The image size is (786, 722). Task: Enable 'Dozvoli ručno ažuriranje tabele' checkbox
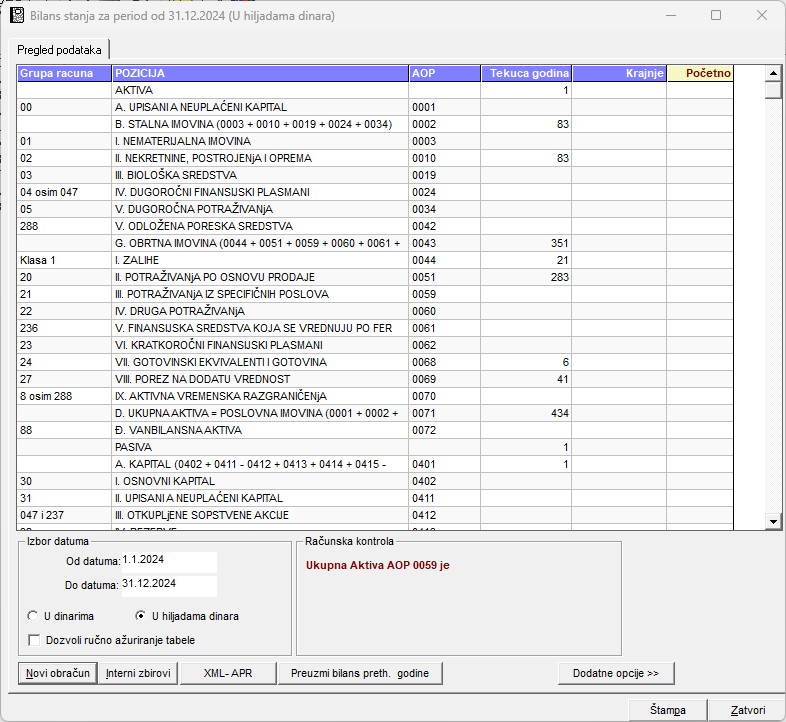click(x=35, y=640)
